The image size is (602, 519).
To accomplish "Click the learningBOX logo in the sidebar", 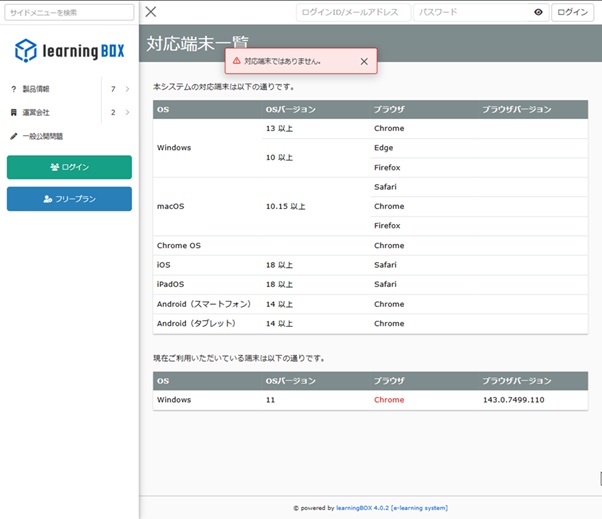I will pyautogui.click(x=69, y=50).
